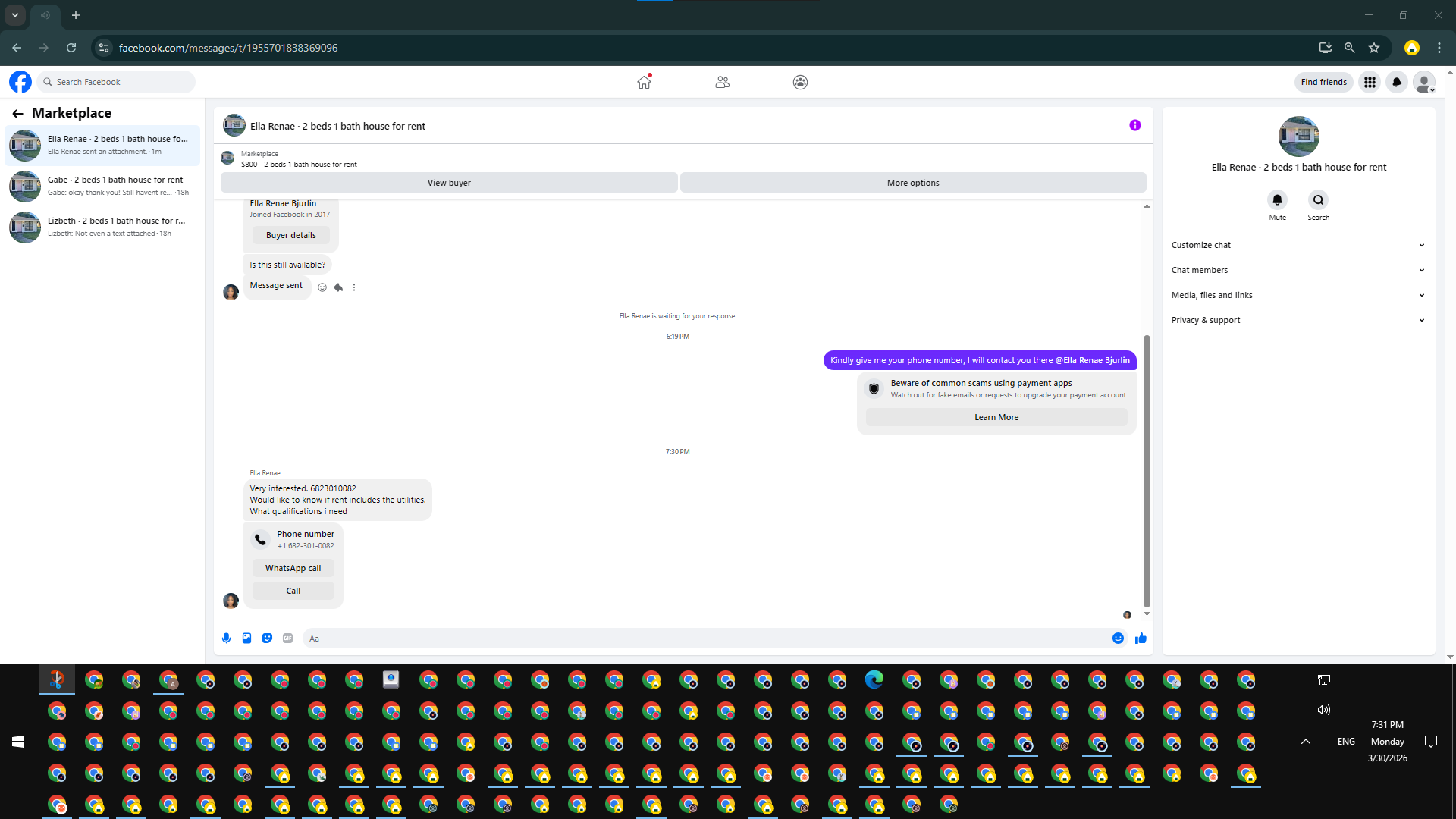Click the voice clip microphone icon
1456x819 pixels.
226,639
